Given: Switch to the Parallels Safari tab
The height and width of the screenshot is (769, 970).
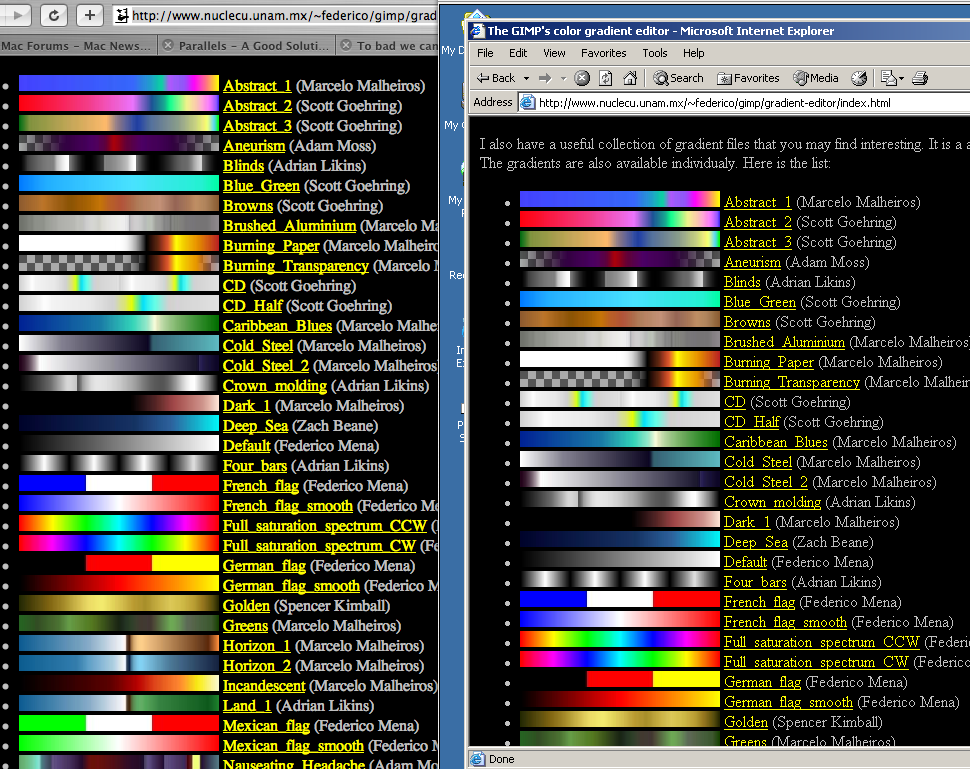Looking at the screenshot, I should coord(245,45).
